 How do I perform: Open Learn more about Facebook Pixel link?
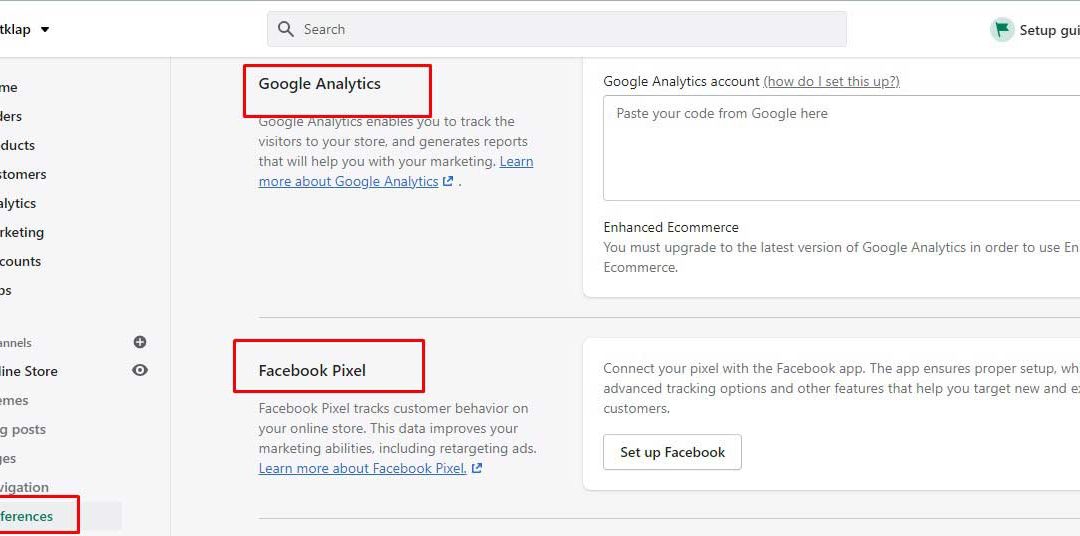click(x=362, y=468)
